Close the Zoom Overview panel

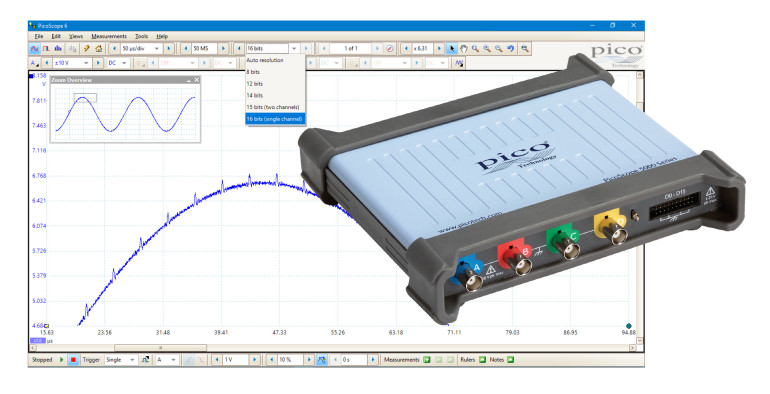(x=196, y=80)
